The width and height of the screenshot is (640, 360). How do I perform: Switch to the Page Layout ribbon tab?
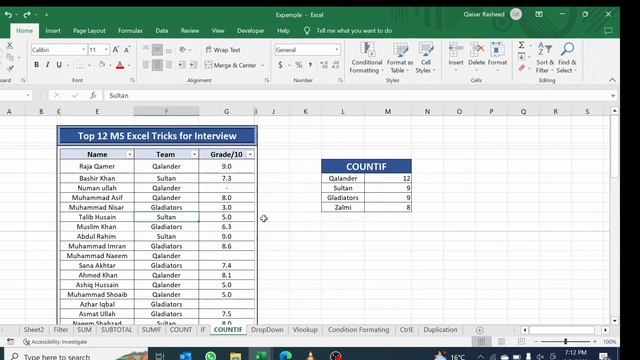pos(89,31)
